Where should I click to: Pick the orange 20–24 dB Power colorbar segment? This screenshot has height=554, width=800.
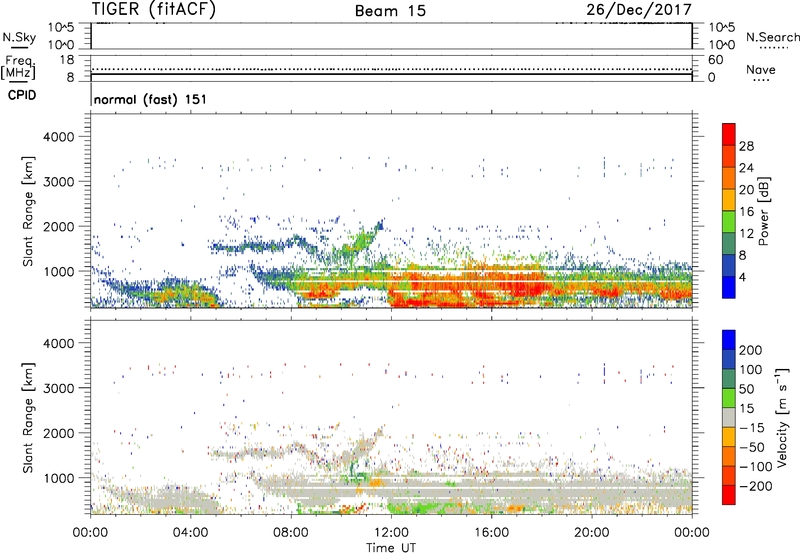coord(729,178)
